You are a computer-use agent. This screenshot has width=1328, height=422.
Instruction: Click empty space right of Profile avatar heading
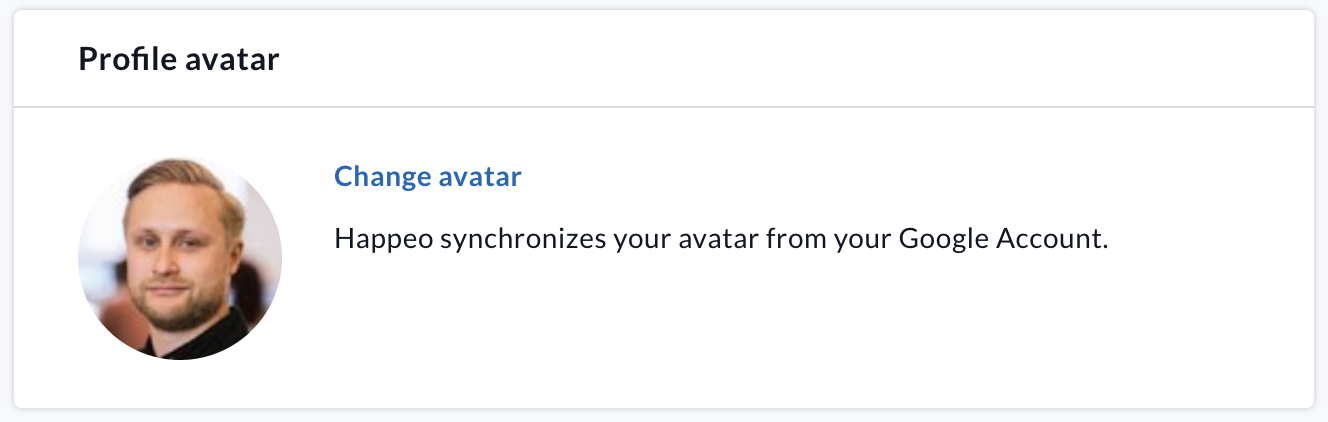(x=800, y=60)
